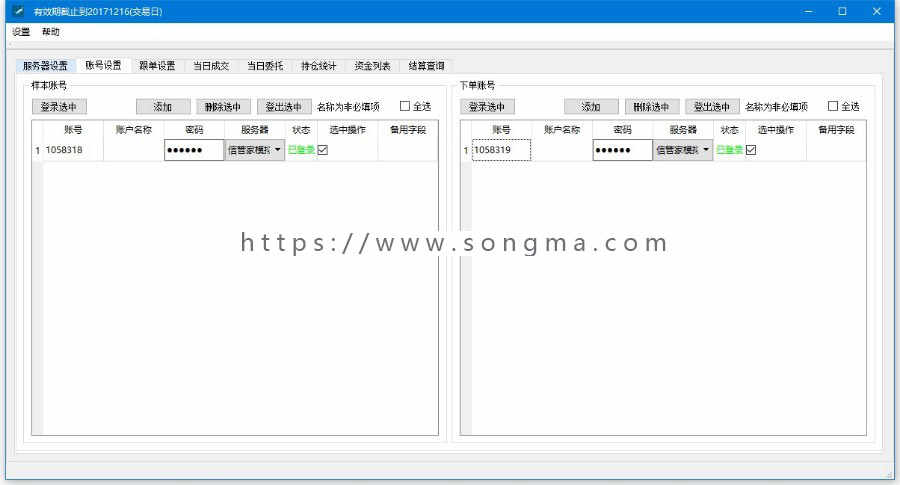This screenshot has width=900, height=485.
Task: Switch to the 资金列表 tab
Action: (x=372, y=66)
